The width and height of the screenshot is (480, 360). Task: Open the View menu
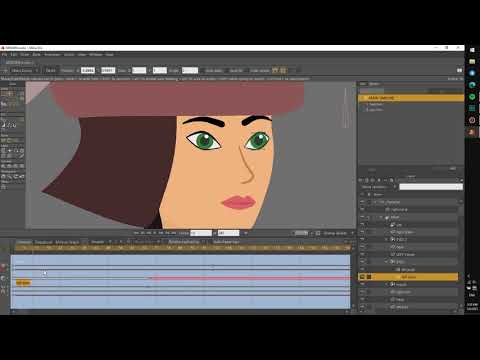[x=82, y=54]
